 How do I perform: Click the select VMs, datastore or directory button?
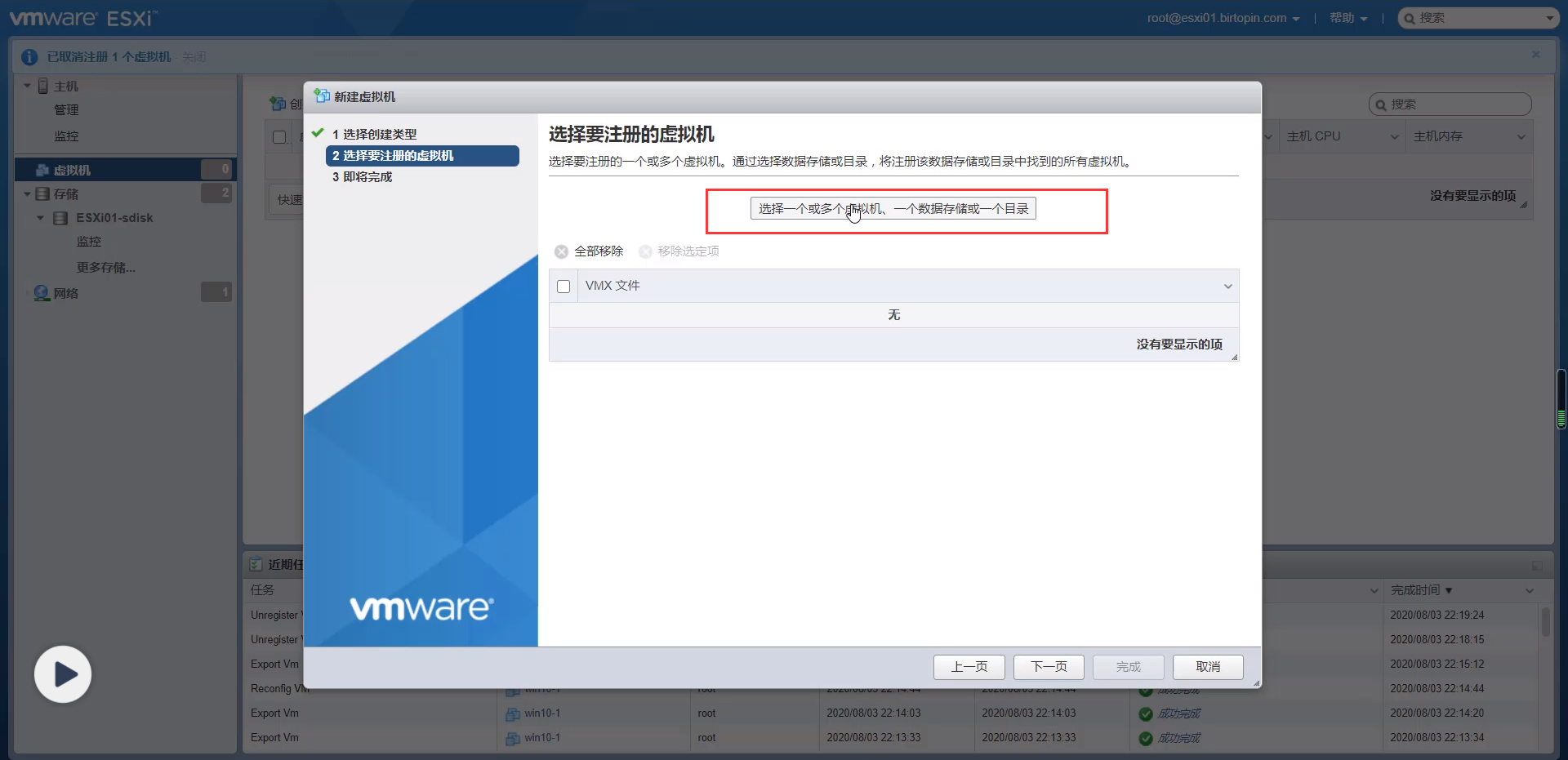click(x=893, y=209)
